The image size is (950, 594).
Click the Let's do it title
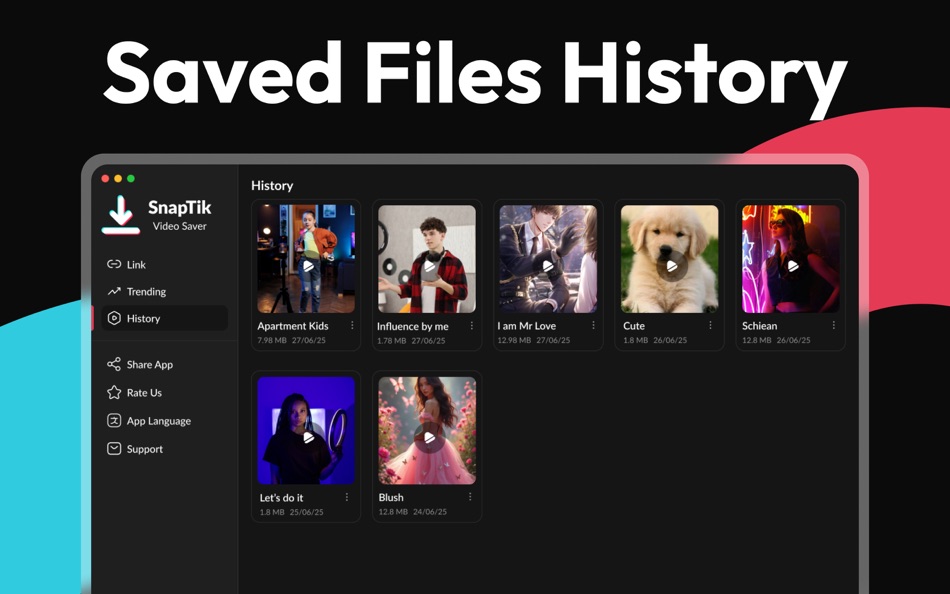coord(281,498)
